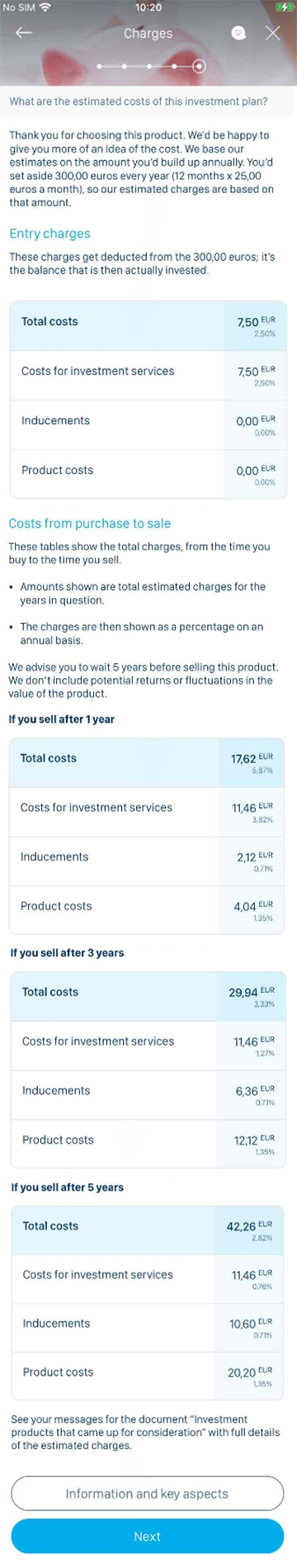Click the Next button
The height and width of the screenshot is (1568, 297).
click(148, 1536)
